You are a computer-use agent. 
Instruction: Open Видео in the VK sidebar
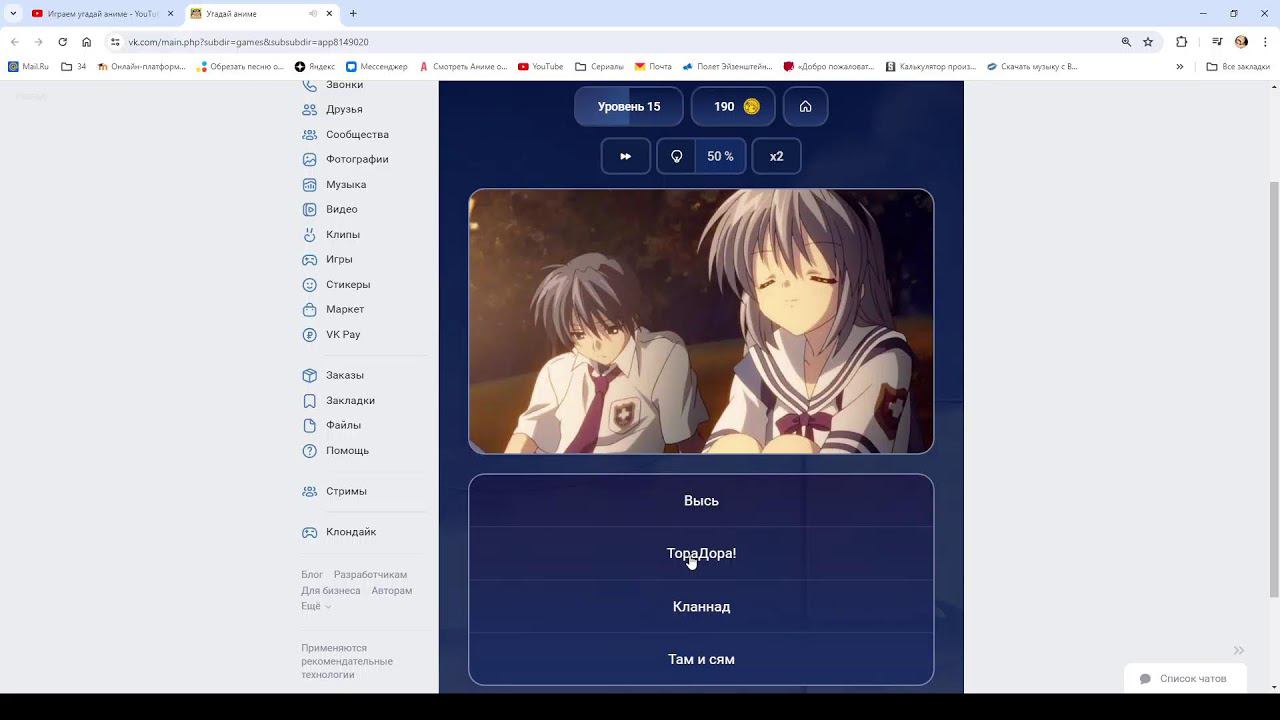pyautogui.click(x=341, y=209)
